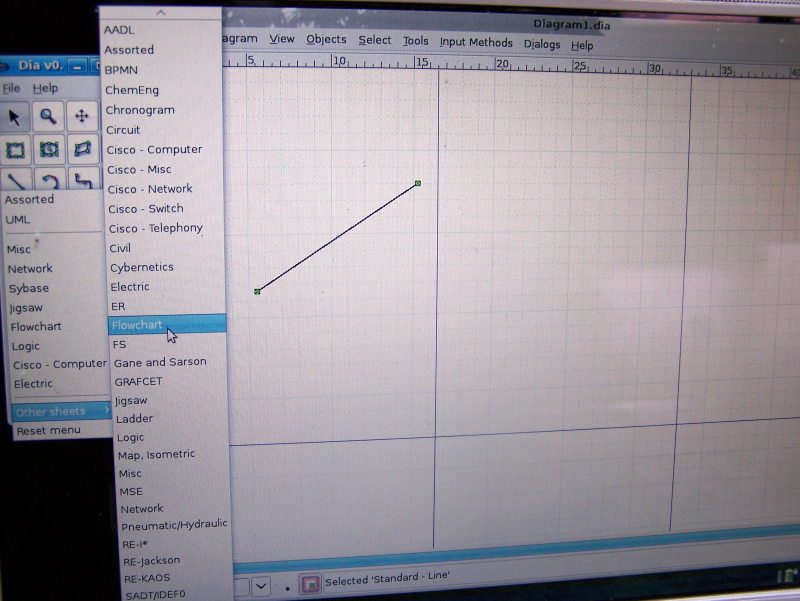800x601 pixels.
Task: Click the upper endpoint handle of the line
Action: click(x=418, y=183)
